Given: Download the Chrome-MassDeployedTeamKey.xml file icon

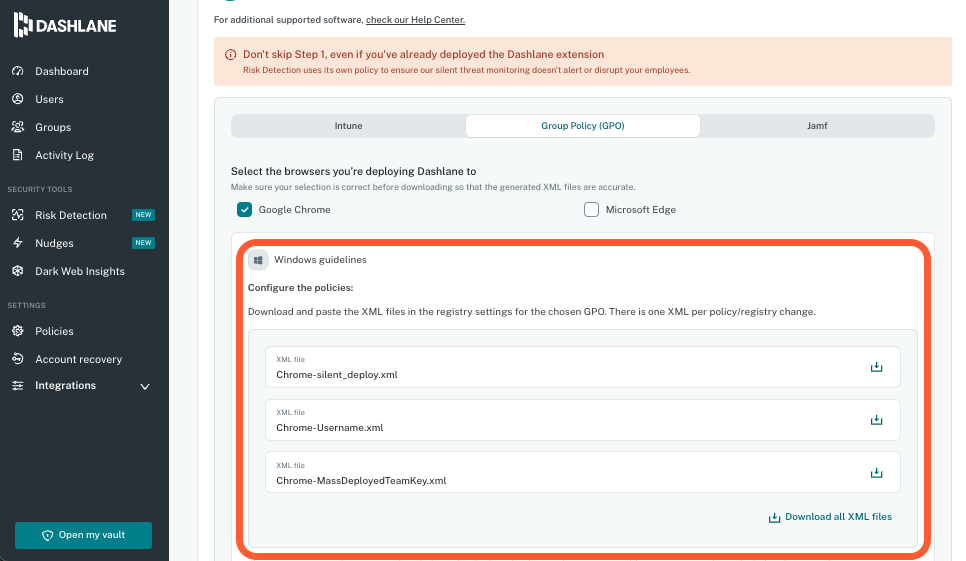Looking at the screenshot, I should [876, 473].
